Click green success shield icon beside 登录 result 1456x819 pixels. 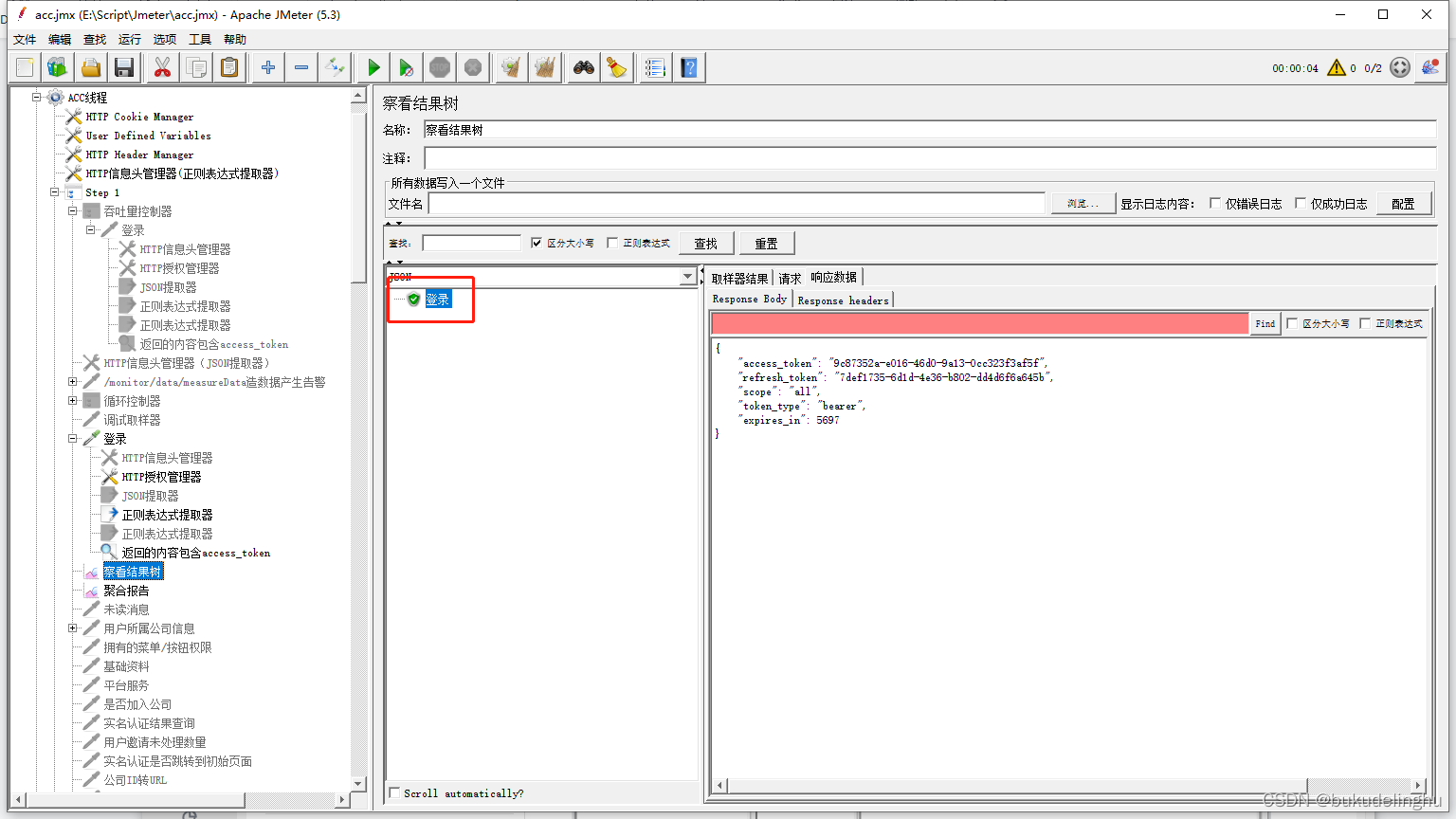pos(413,300)
